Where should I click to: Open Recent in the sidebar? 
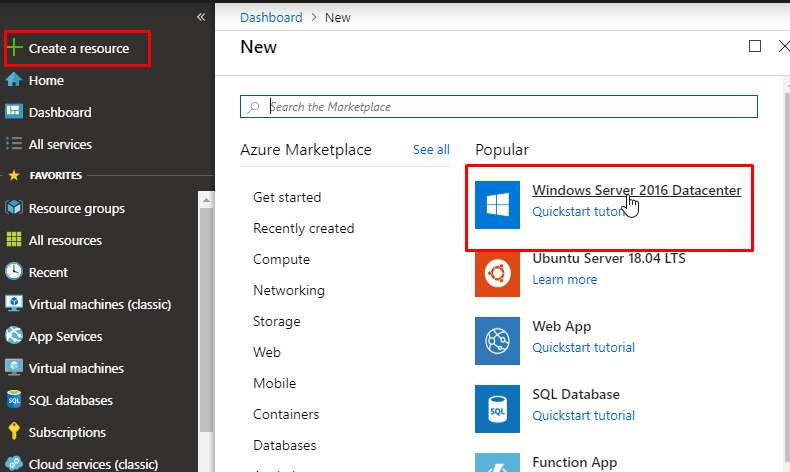pos(48,273)
